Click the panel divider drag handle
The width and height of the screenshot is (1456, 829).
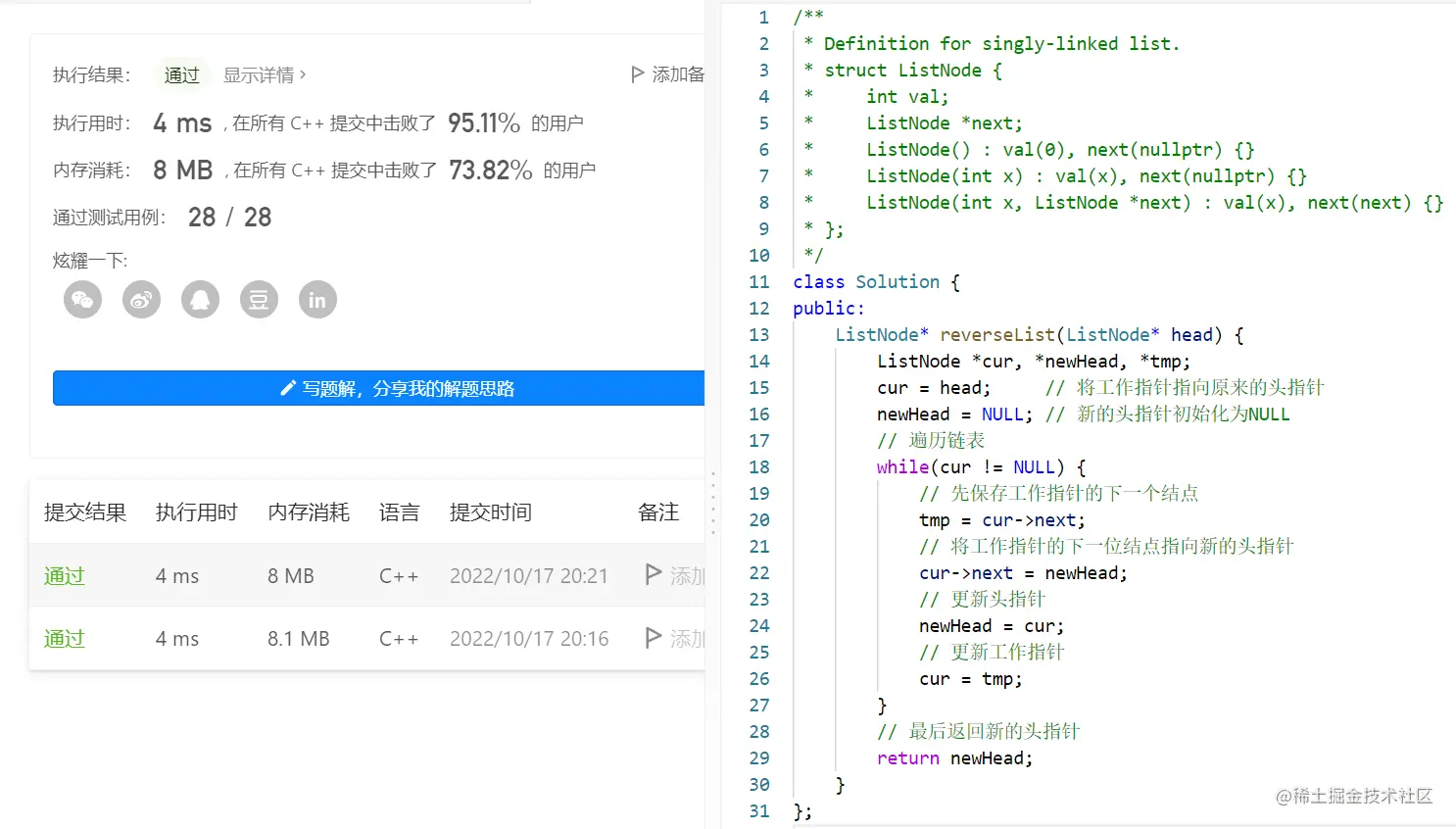pyautogui.click(x=713, y=502)
